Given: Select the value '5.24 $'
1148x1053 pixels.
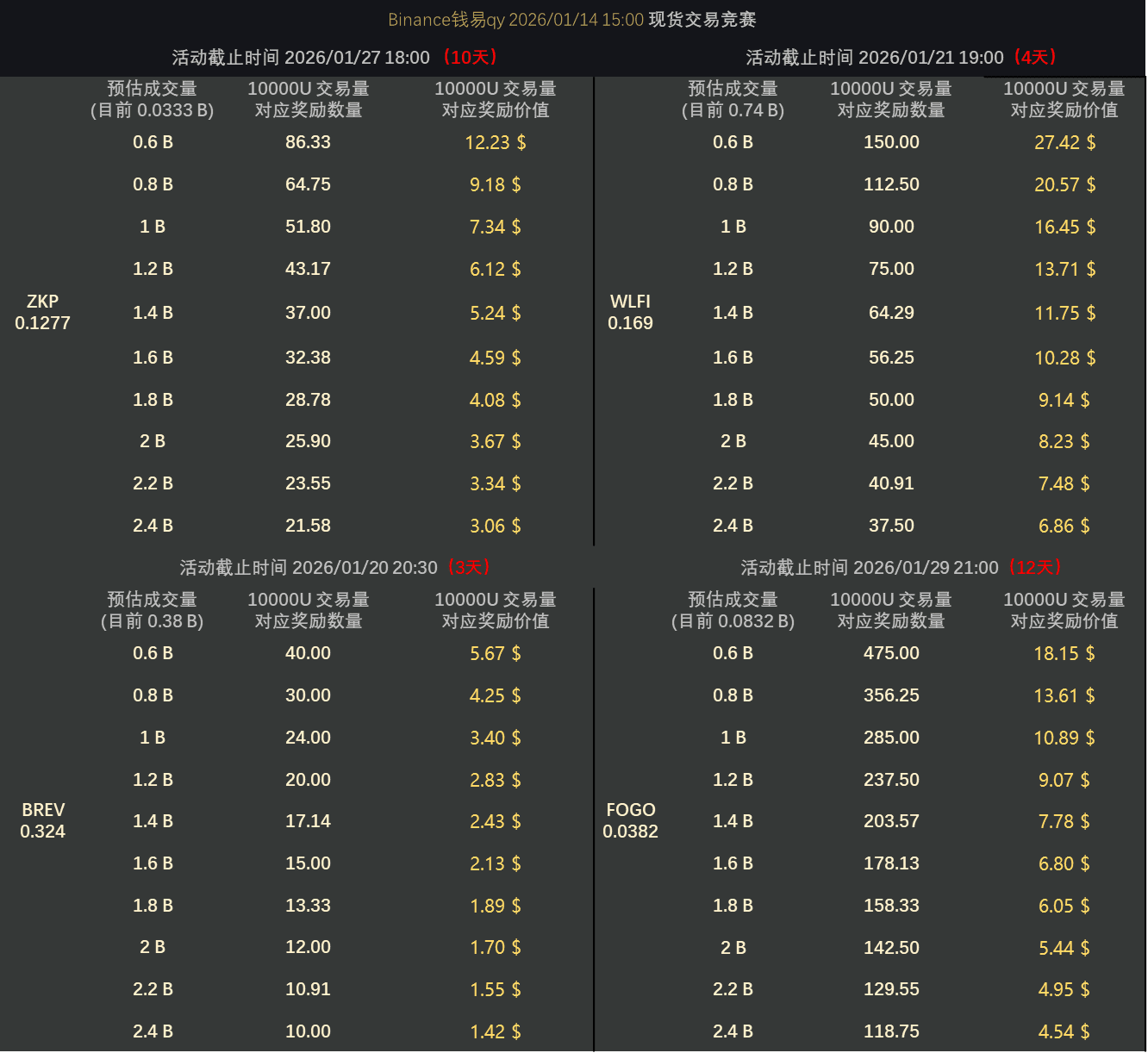Looking at the screenshot, I should [495, 314].
